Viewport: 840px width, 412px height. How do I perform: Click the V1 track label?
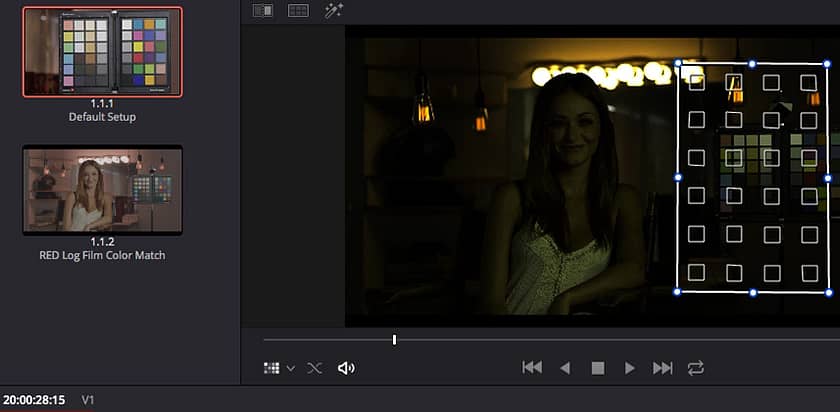pos(88,400)
